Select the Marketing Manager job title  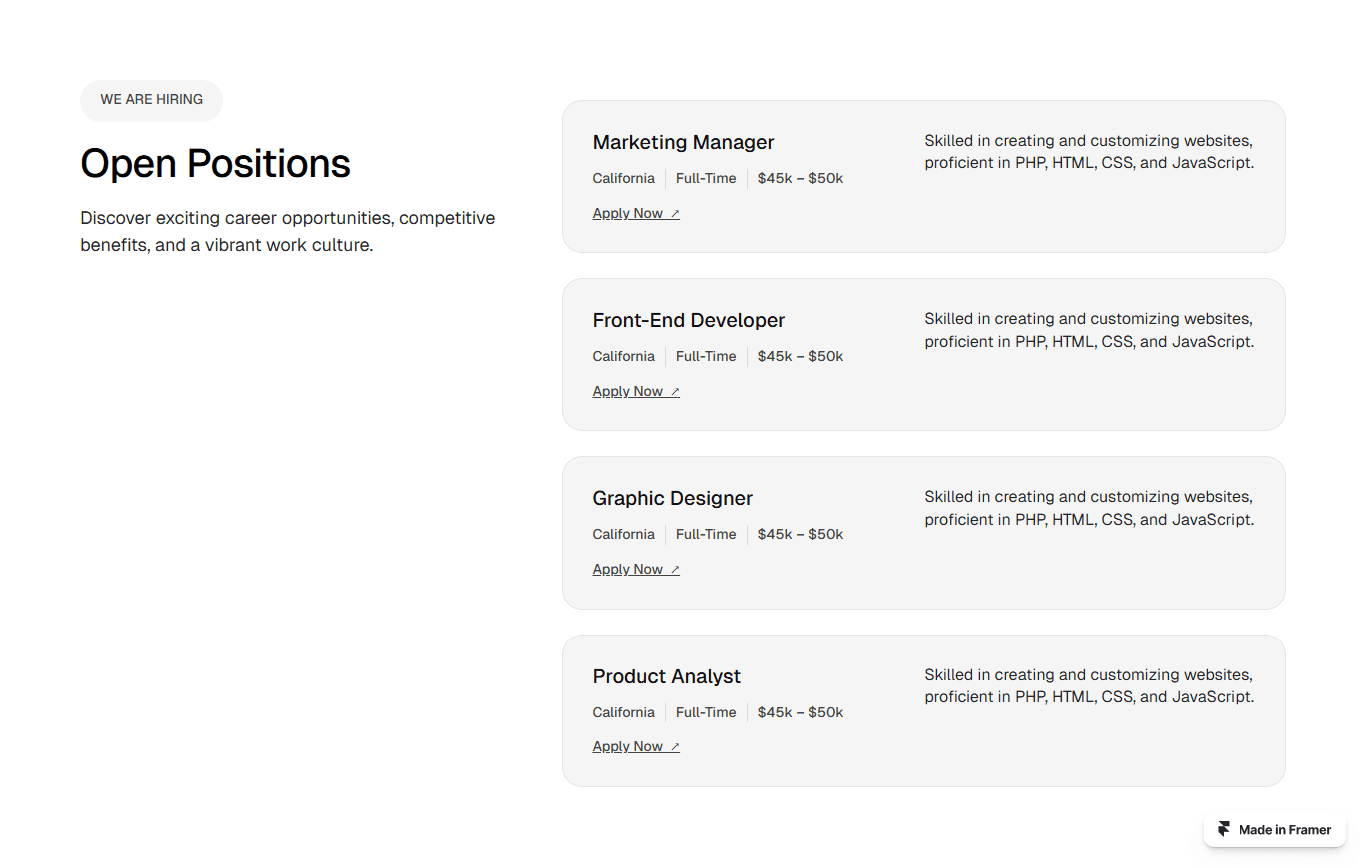click(x=683, y=142)
